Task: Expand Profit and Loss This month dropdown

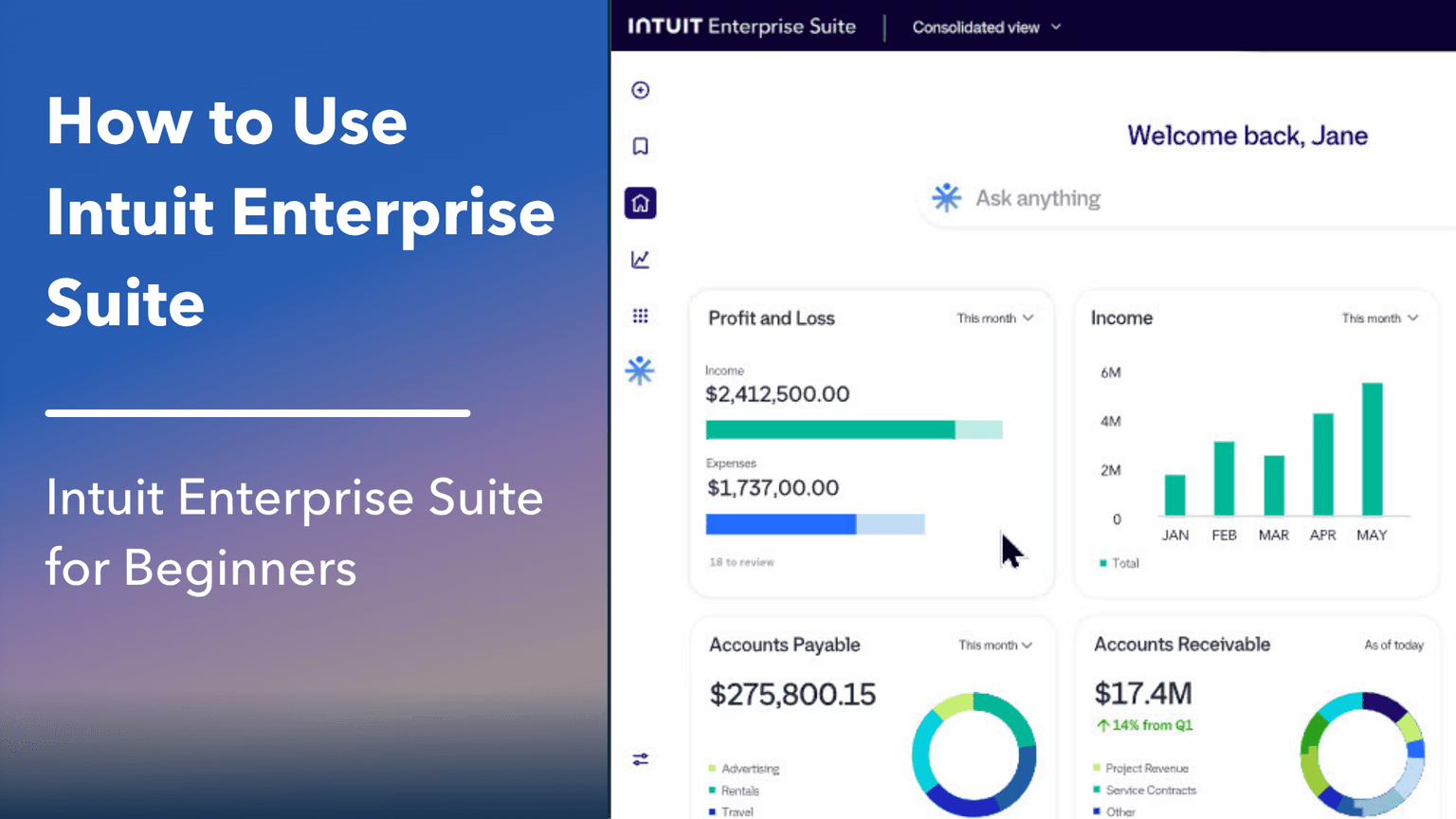Action: click(994, 318)
